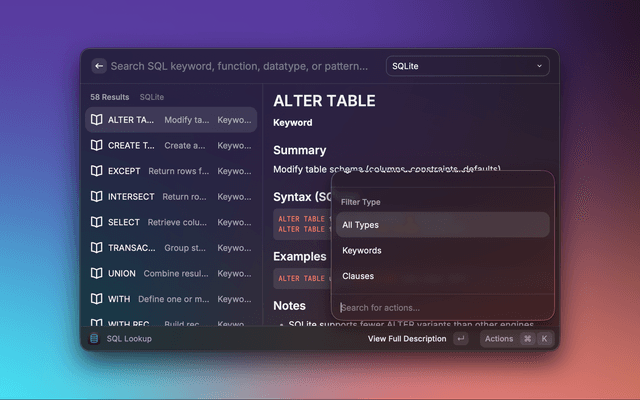Open the WITH RECURSIVE list entry

[x=170, y=323]
